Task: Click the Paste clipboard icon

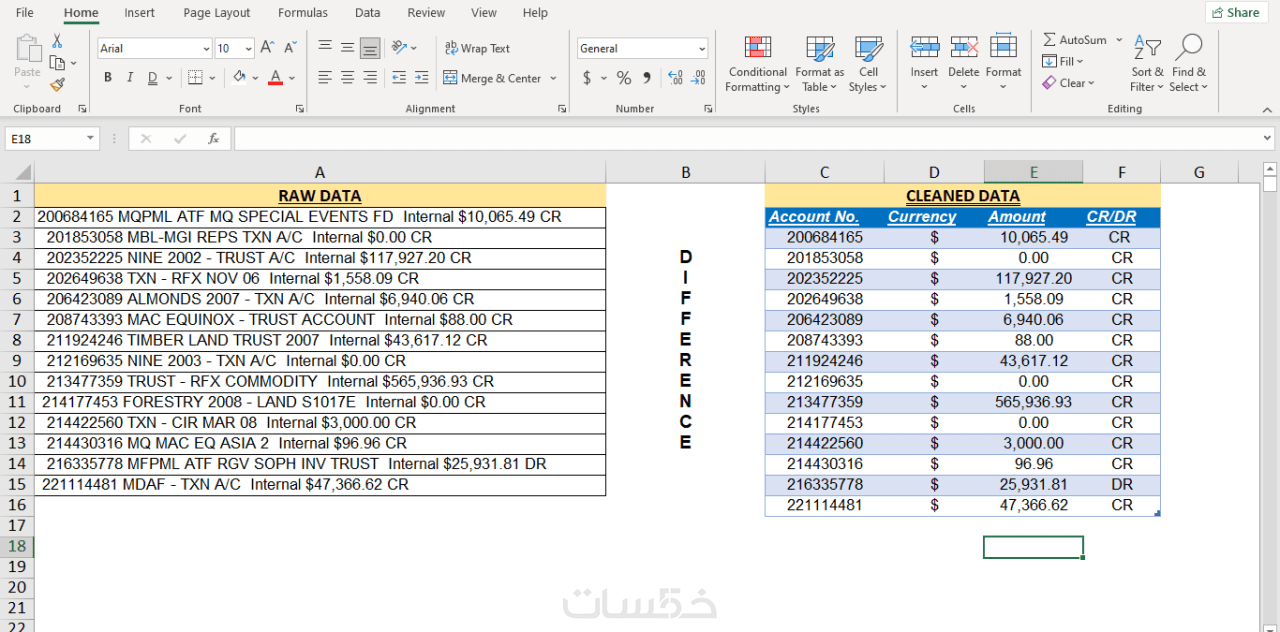Action: click(28, 50)
